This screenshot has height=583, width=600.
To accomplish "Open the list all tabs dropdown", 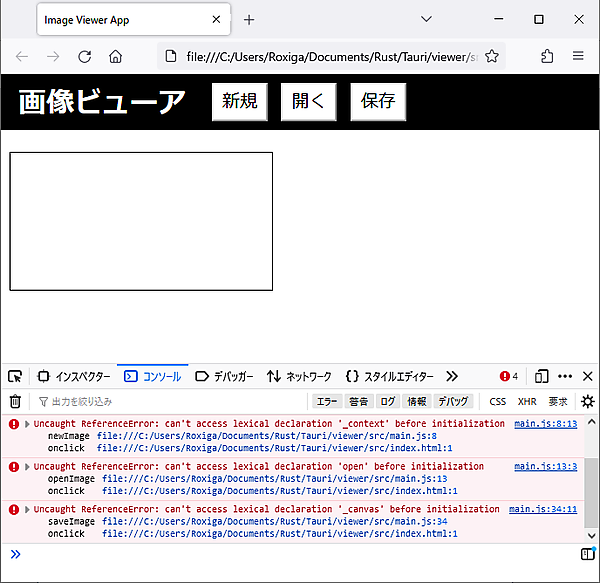I will (426, 19).
